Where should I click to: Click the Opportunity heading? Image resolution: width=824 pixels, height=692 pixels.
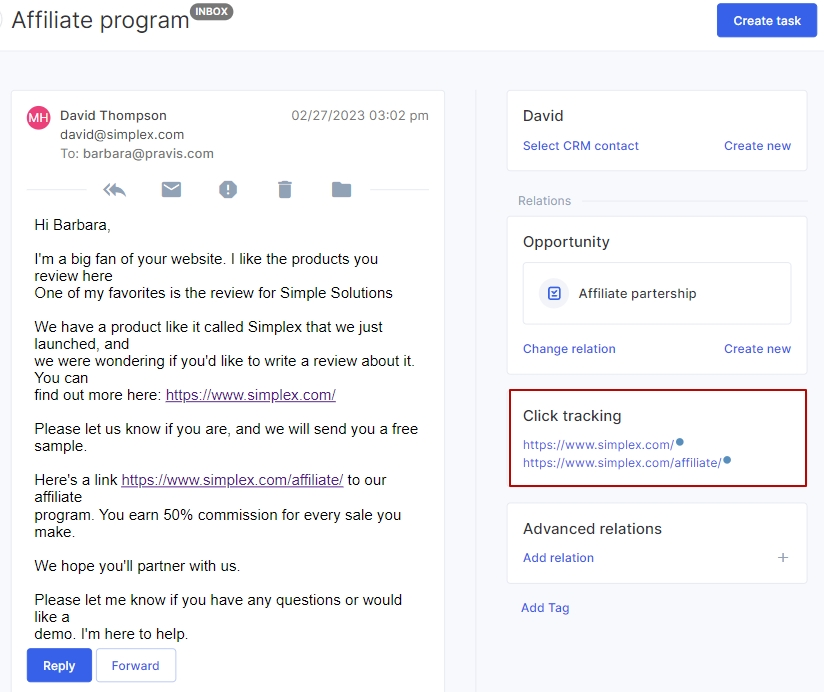click(x=566, y=242)
